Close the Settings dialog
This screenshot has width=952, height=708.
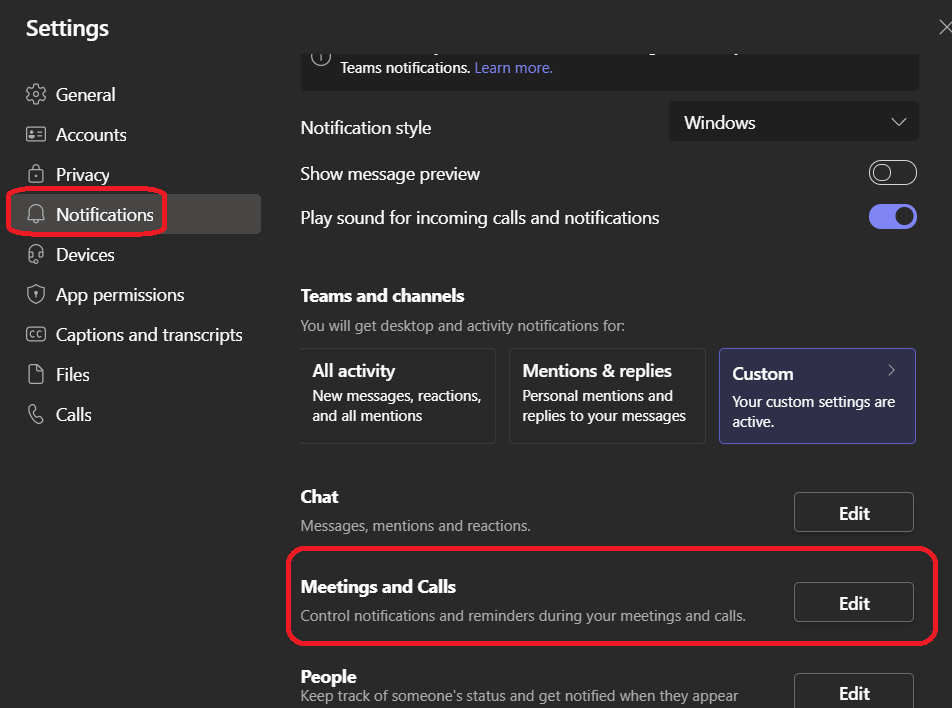pyautogui.click(x=945, y=28)
